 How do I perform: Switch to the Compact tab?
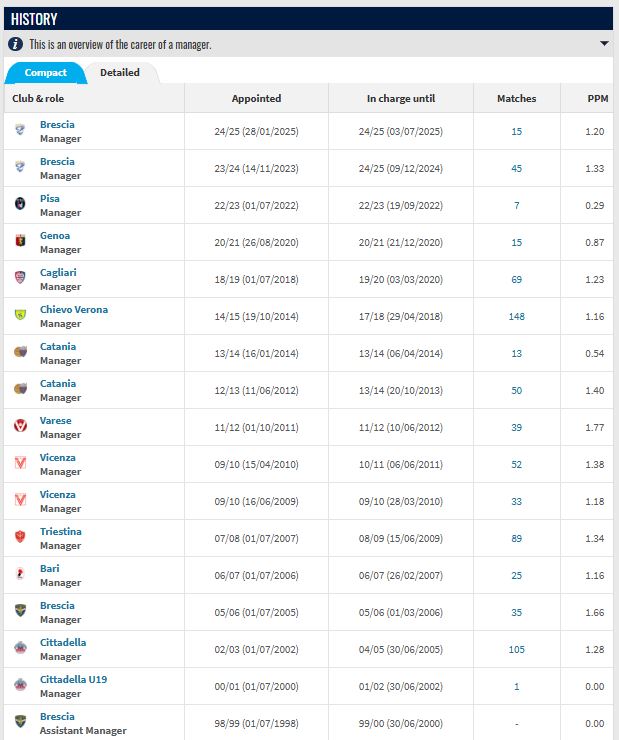coord(45,73)
